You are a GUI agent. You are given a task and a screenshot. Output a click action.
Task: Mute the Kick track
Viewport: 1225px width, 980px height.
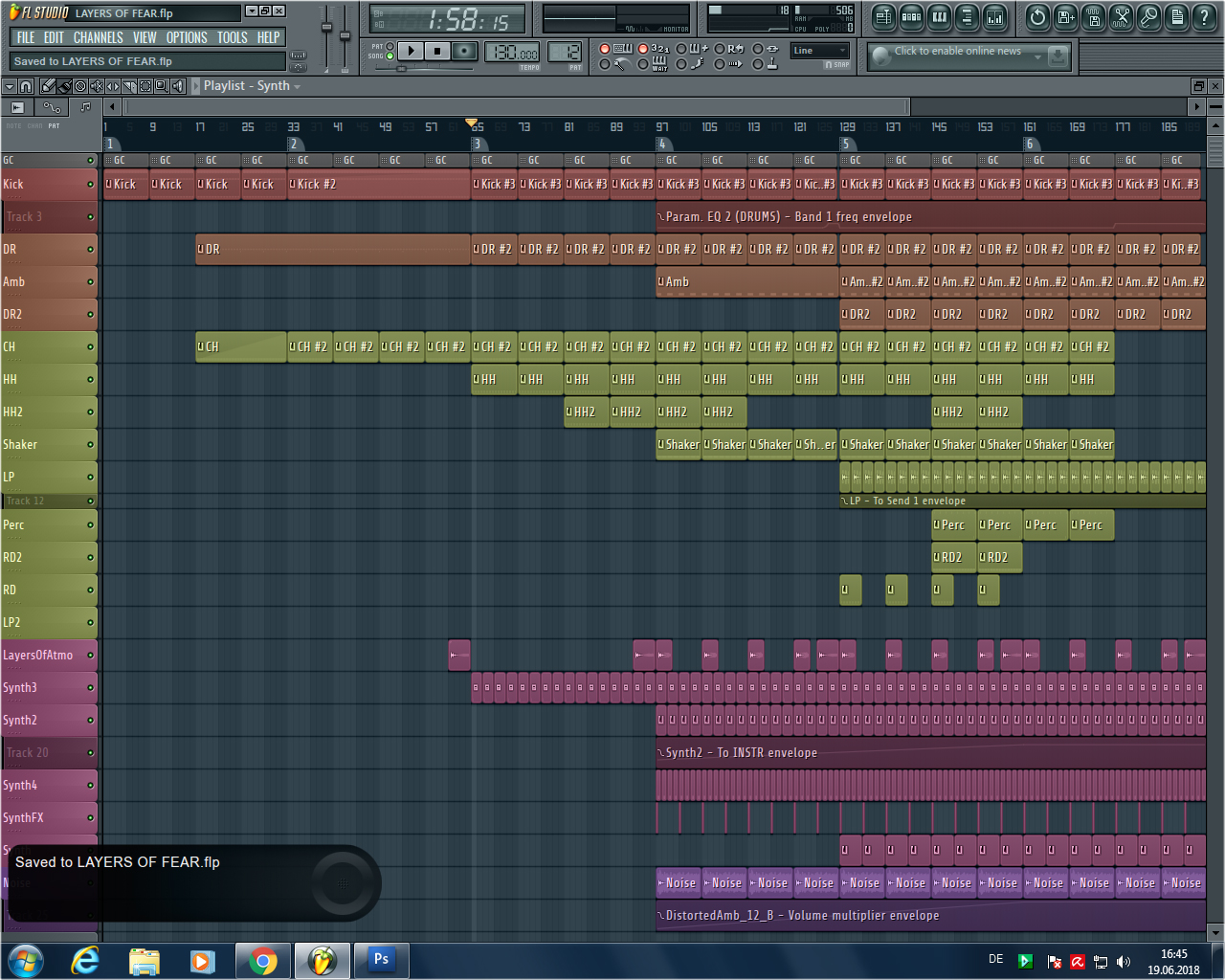[x=91, y=185]
